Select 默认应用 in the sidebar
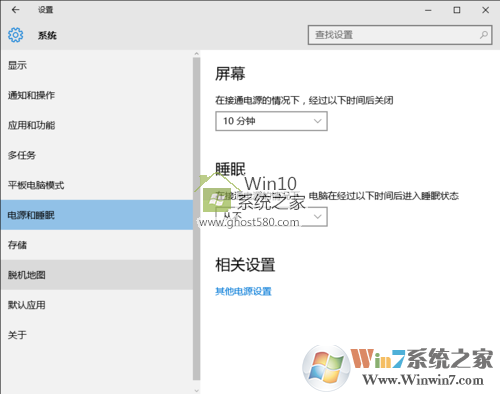 tap(97, 305)
